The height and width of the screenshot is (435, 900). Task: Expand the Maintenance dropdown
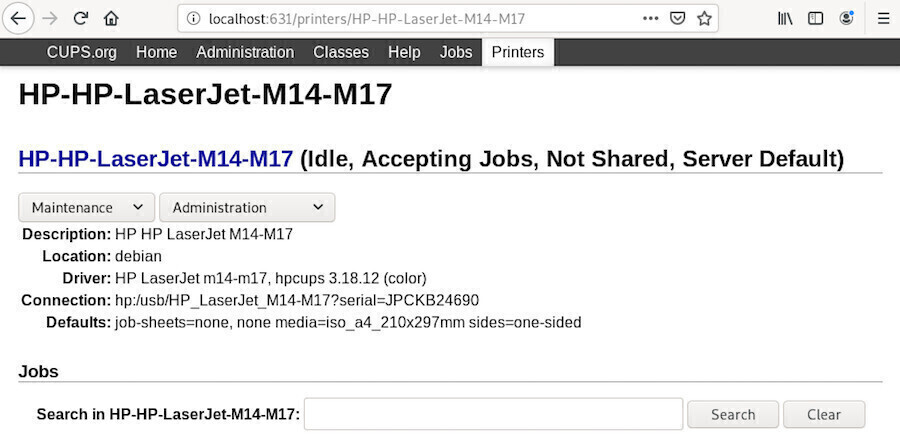coord(87,207)
